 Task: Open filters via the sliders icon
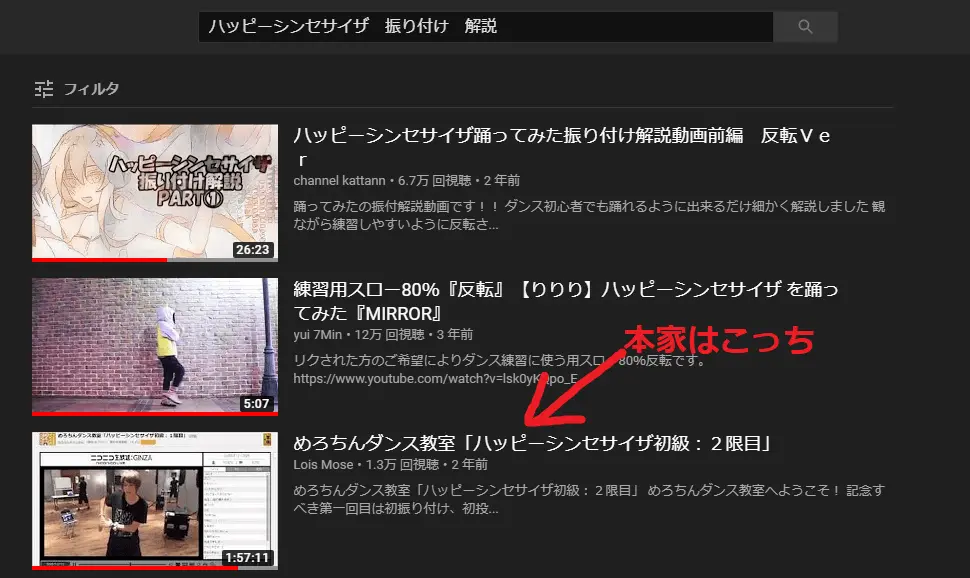44,89
